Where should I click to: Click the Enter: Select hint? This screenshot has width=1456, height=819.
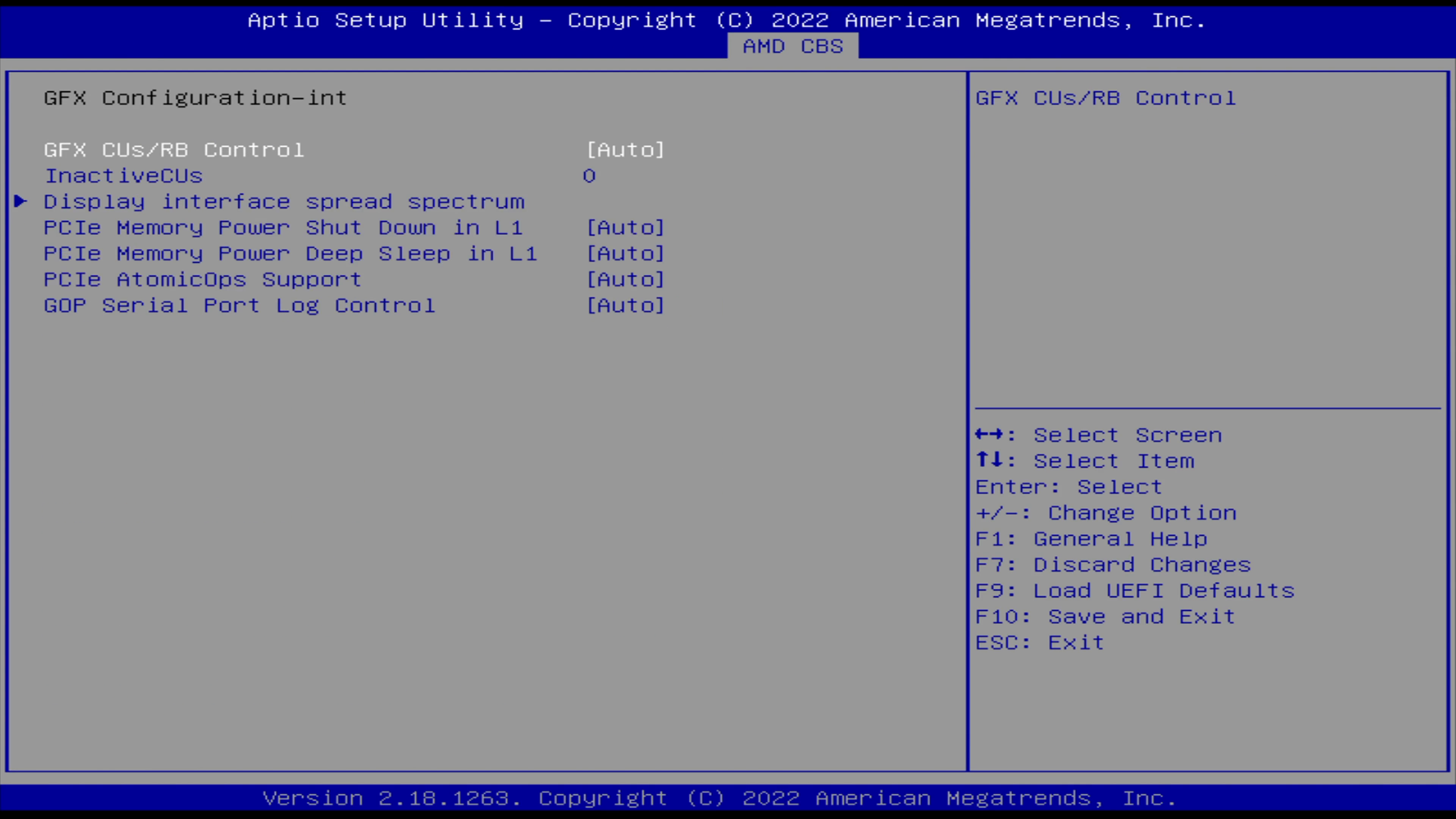pos(1069,486)
